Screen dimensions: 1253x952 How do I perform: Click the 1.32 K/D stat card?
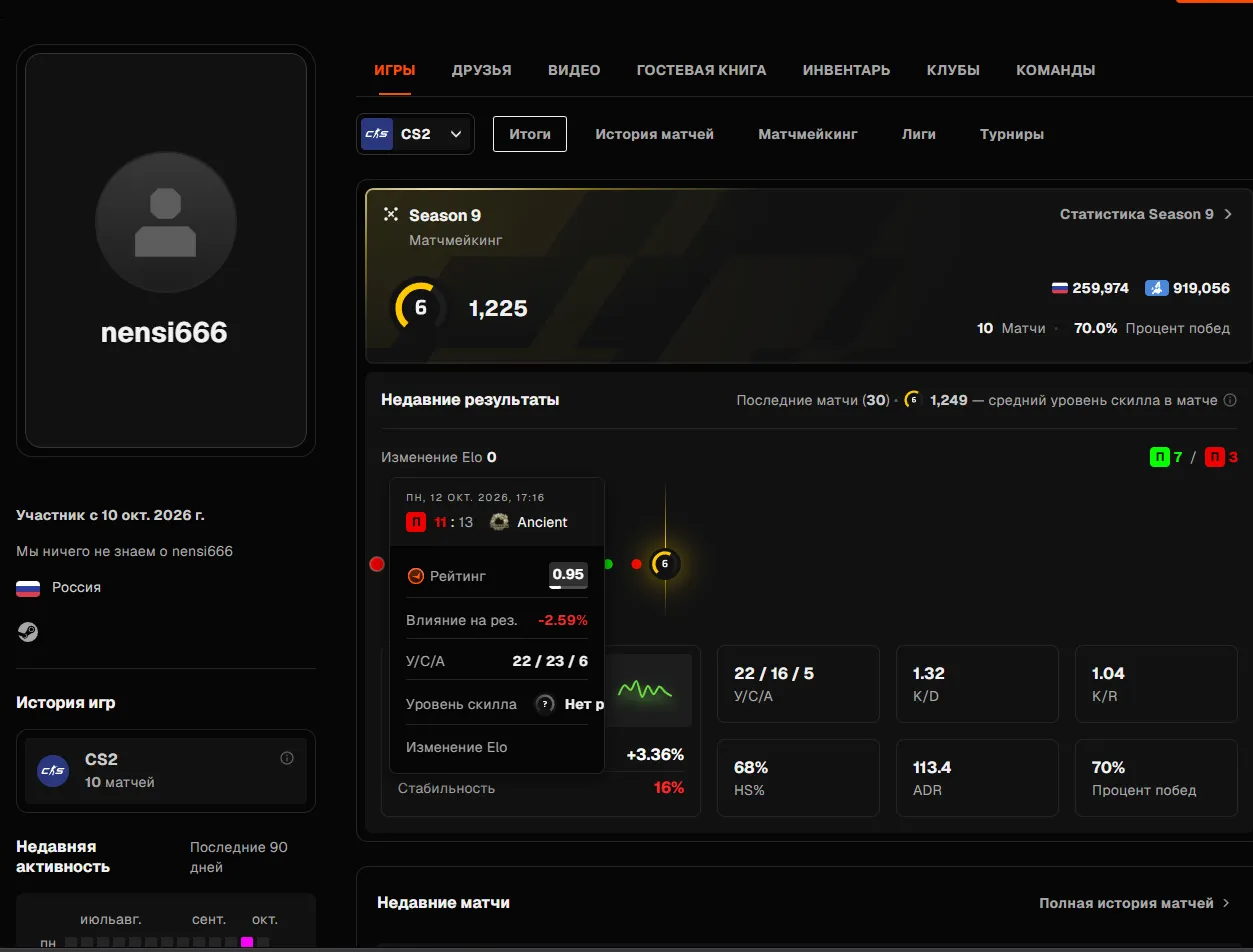coord(977,684)
